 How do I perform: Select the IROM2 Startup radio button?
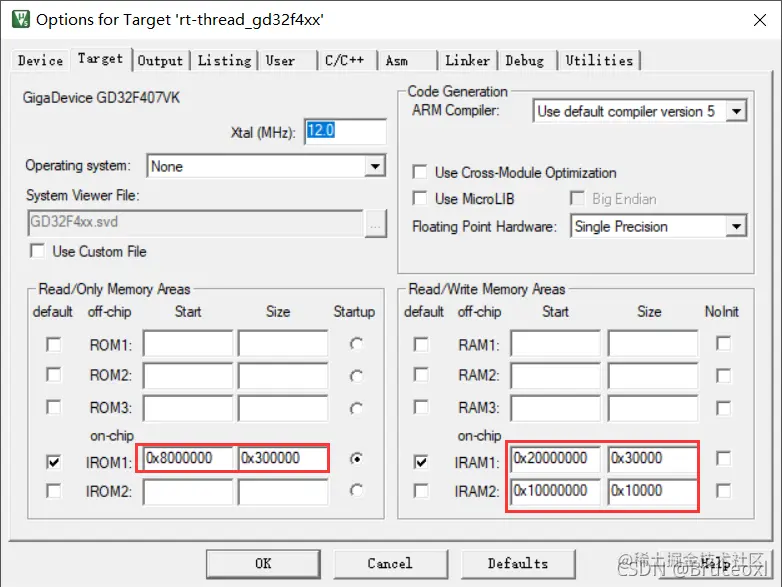(x=356, y=491)
